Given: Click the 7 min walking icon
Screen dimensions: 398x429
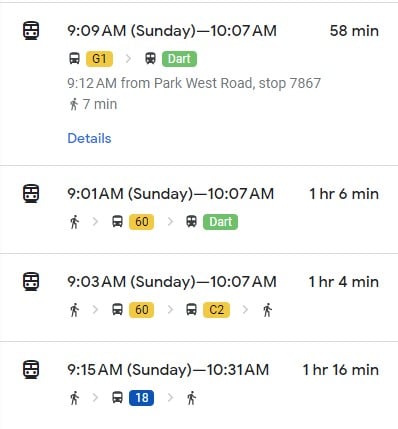Looking at the screenshot, I should 74,104.
